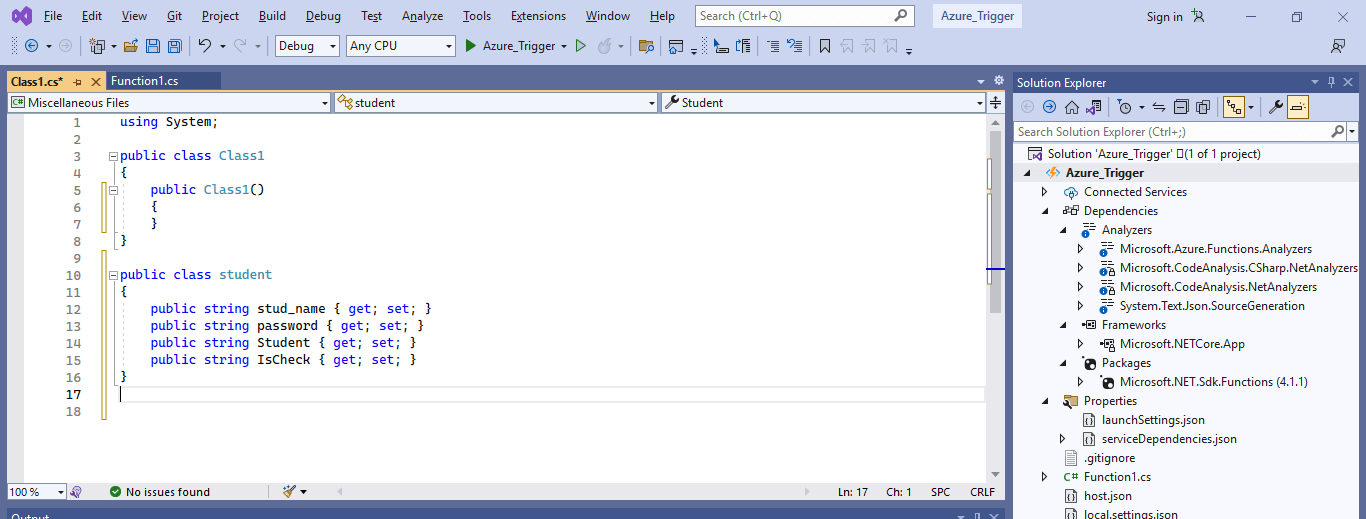Click the Collapse All icon in Solution Explorer

coord(1181,107)
